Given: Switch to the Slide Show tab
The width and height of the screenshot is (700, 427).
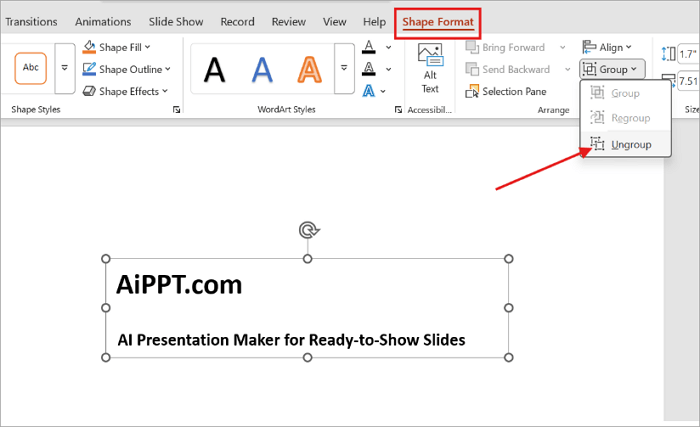Looking at the screenshot, I should (176, 21).
